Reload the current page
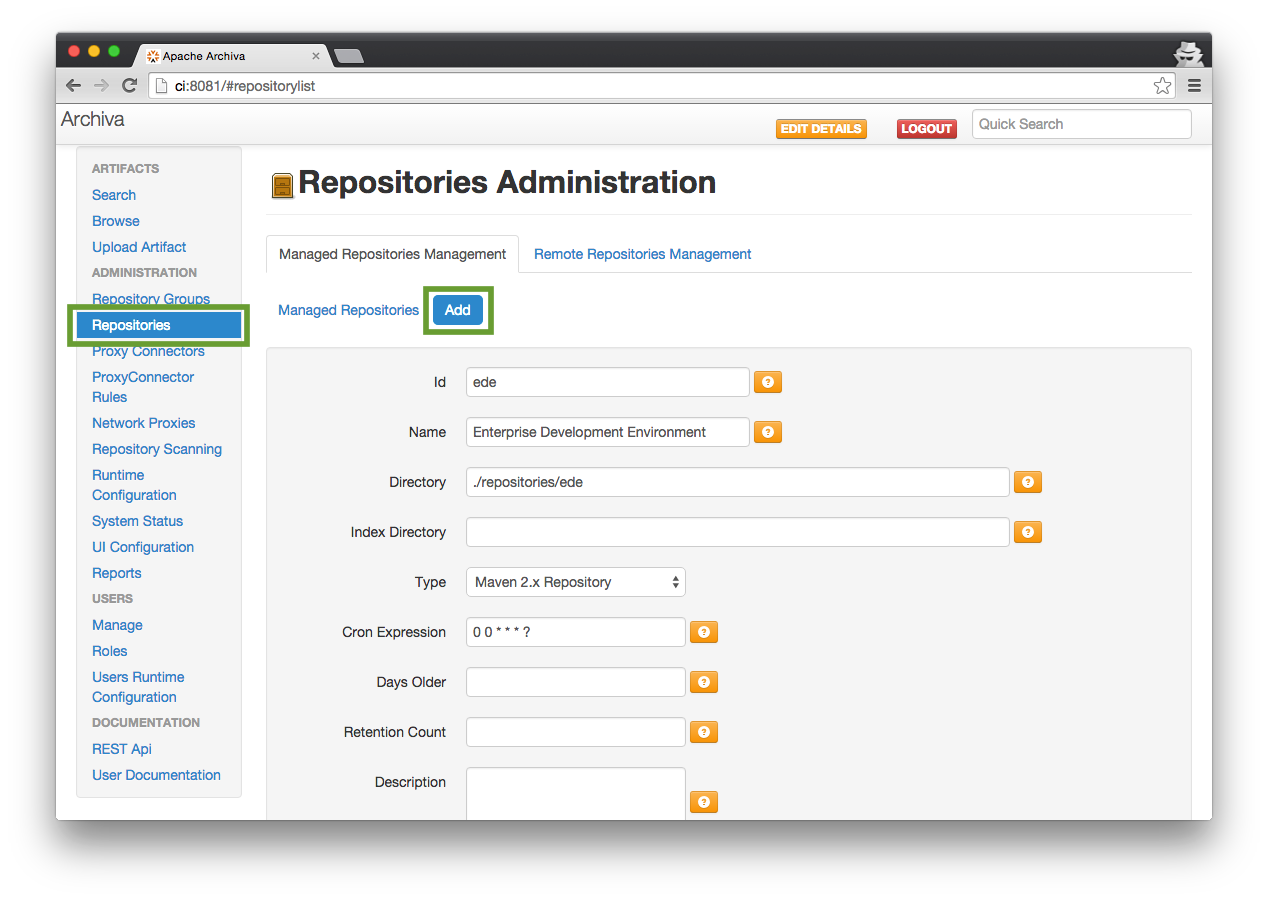This screenshot has height=900, width=1268. pos(129,86)
